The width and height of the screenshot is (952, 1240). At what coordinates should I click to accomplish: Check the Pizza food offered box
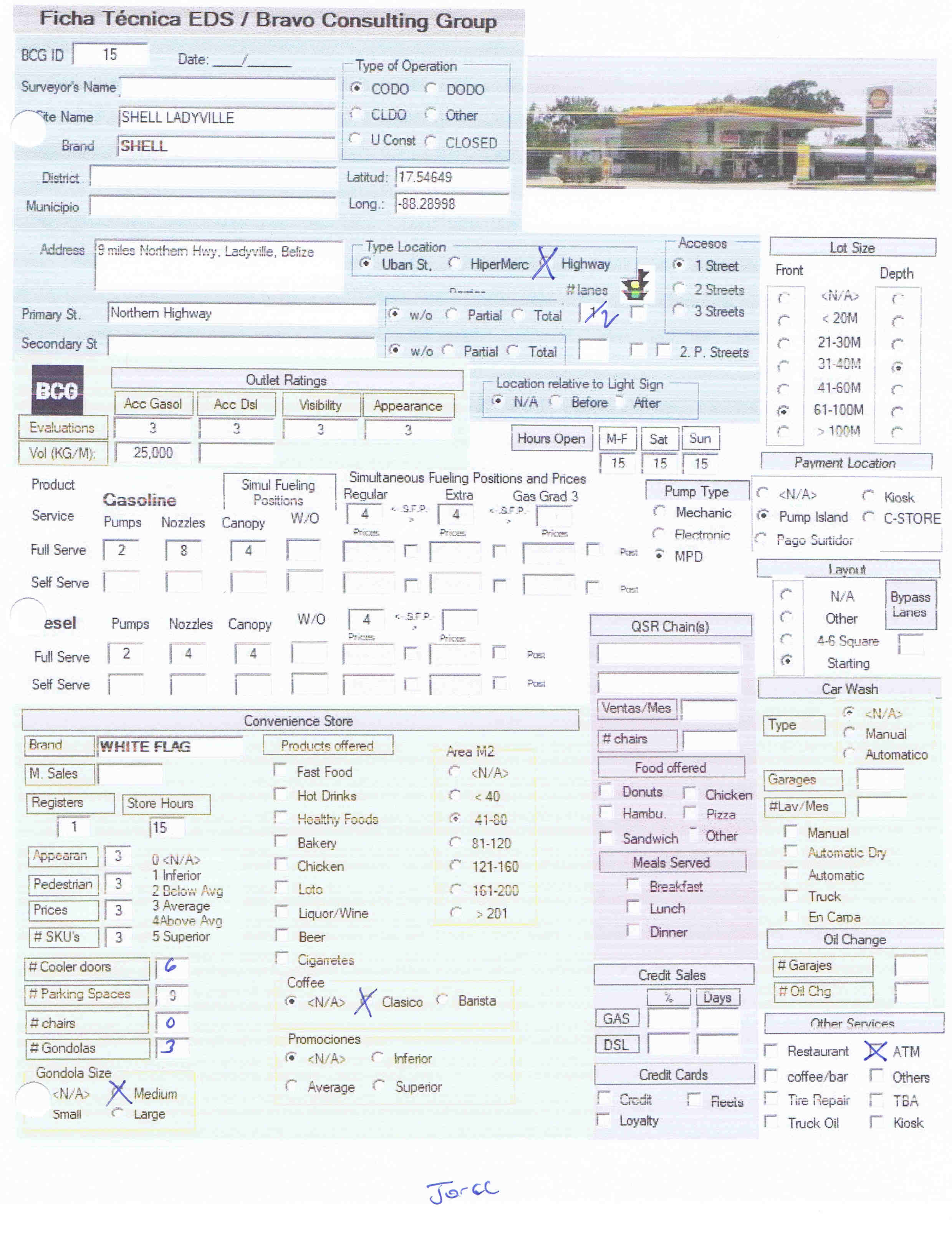tap(690, 813)
